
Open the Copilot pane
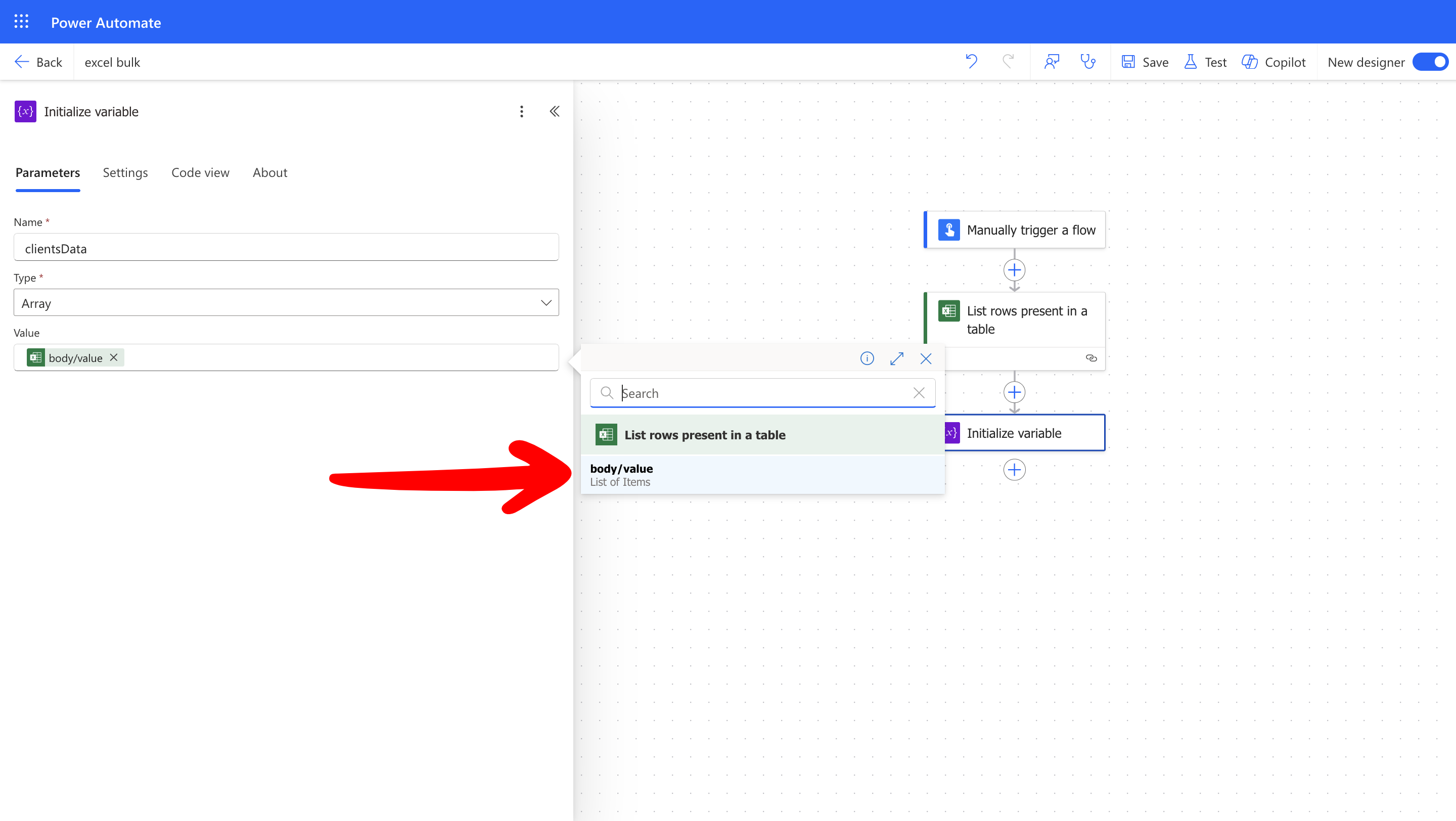(1273, 62)
